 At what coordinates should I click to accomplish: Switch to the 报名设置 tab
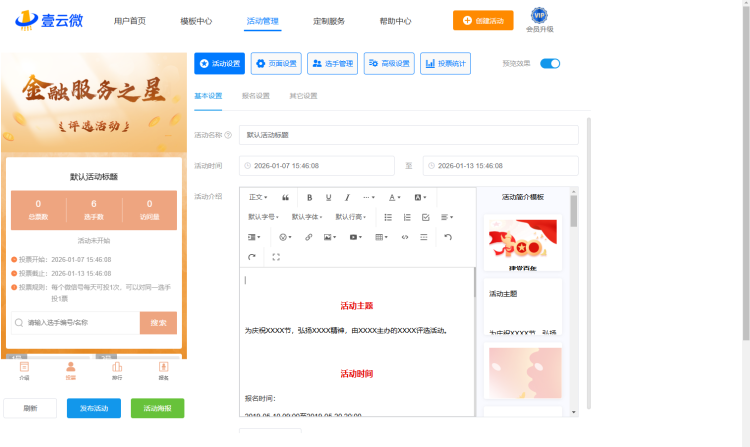[255, 96]
